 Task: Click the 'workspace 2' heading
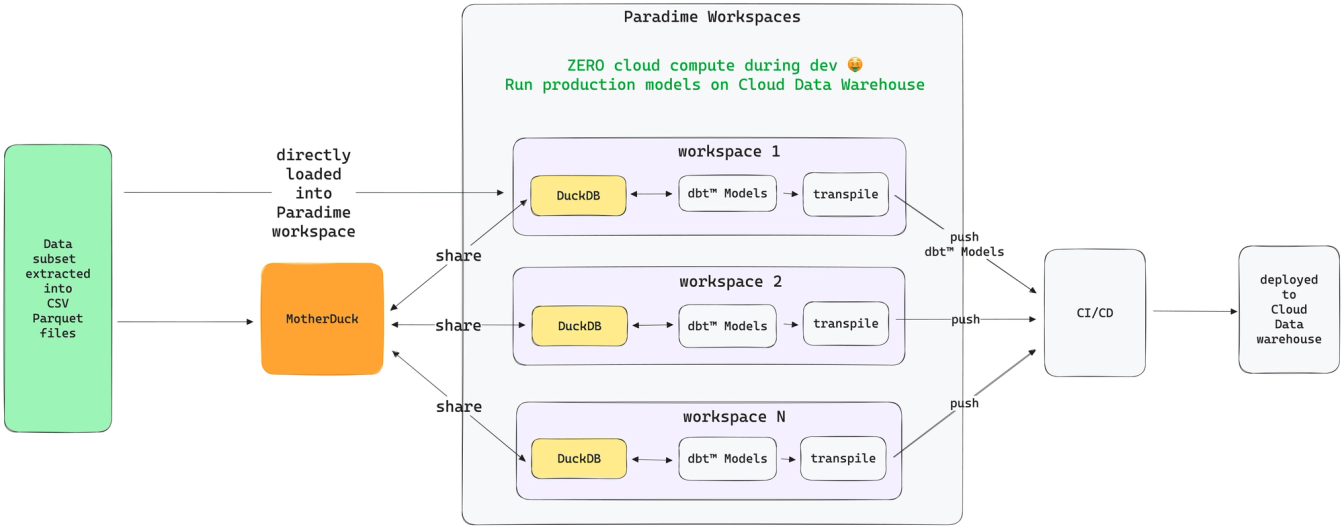tap(730, 282)
